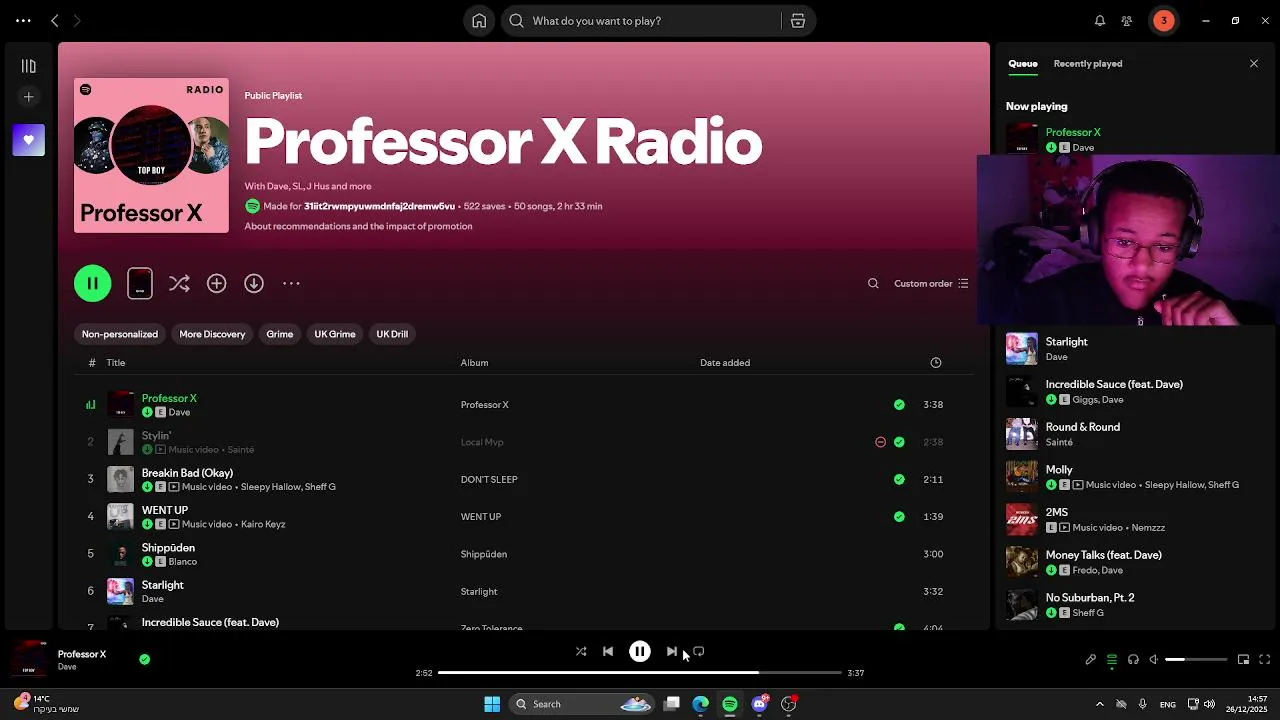Image resolution: width=1280 pixels, height=720 pixels.
Task: Toggle saved checkmark on WENT UP row
Action: pos(899,516)
